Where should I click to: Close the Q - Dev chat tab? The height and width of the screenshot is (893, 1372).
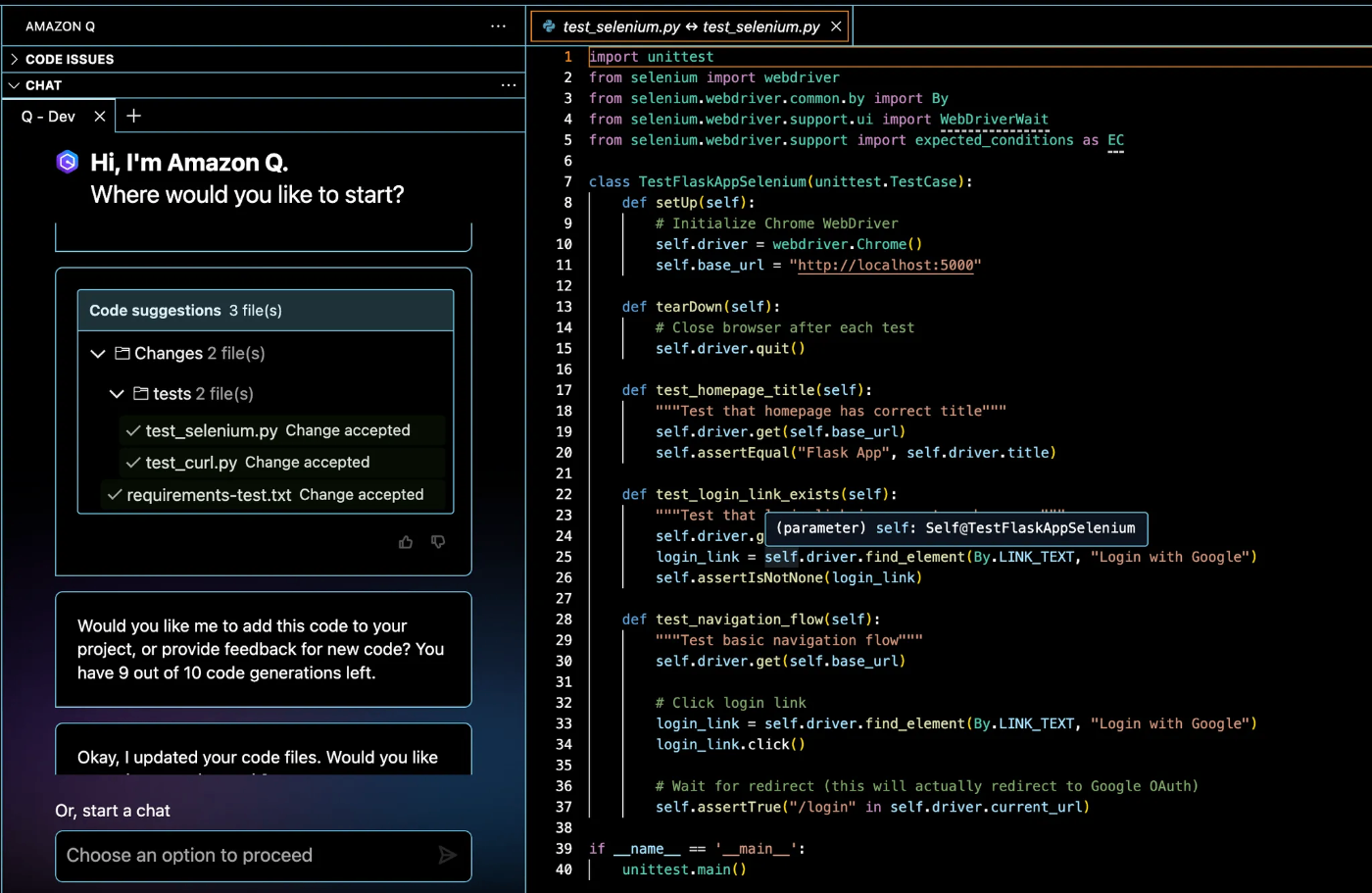pyautogui.click(x=100, y=116)
